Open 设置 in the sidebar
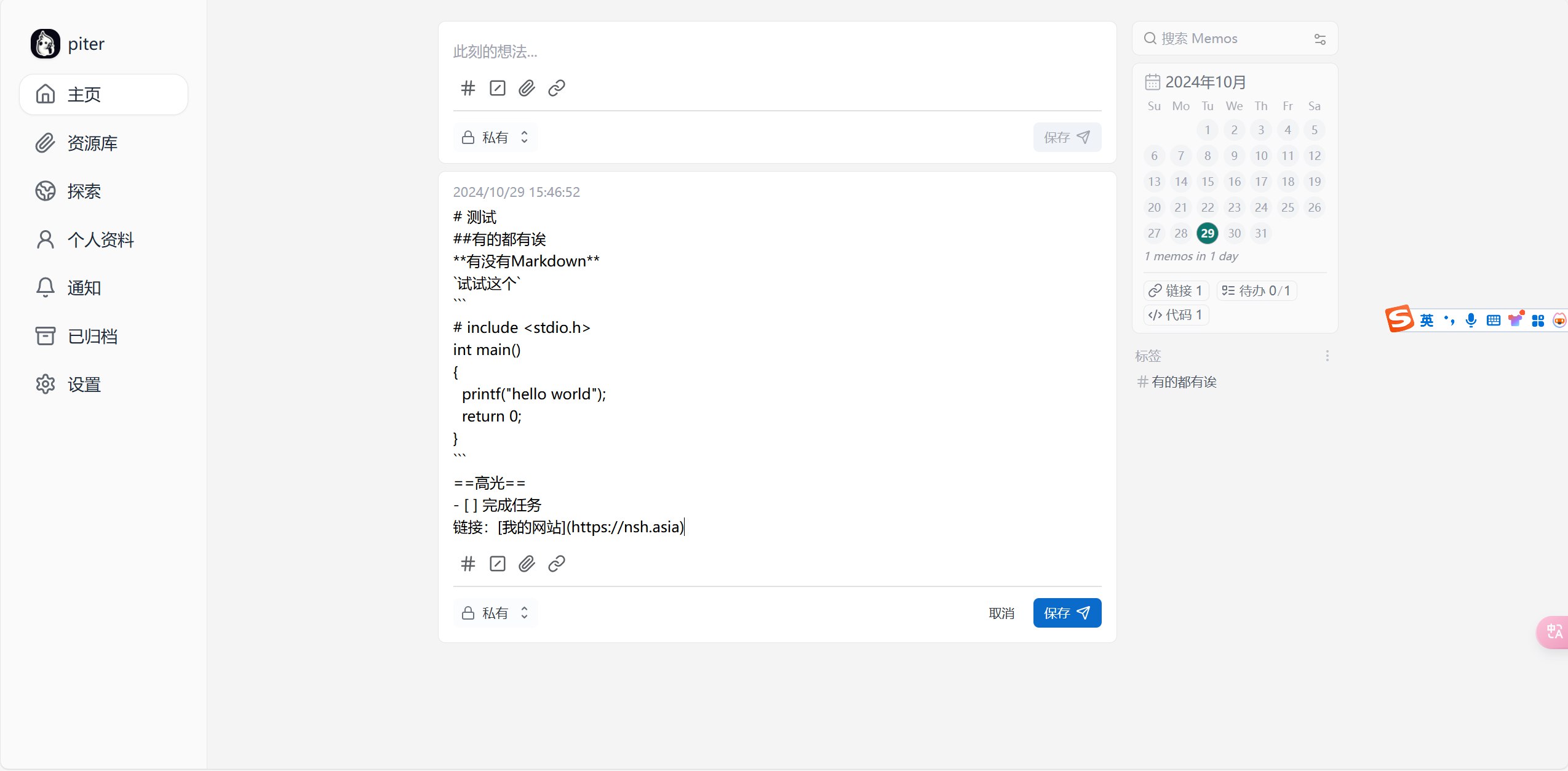 pos(84,385)
